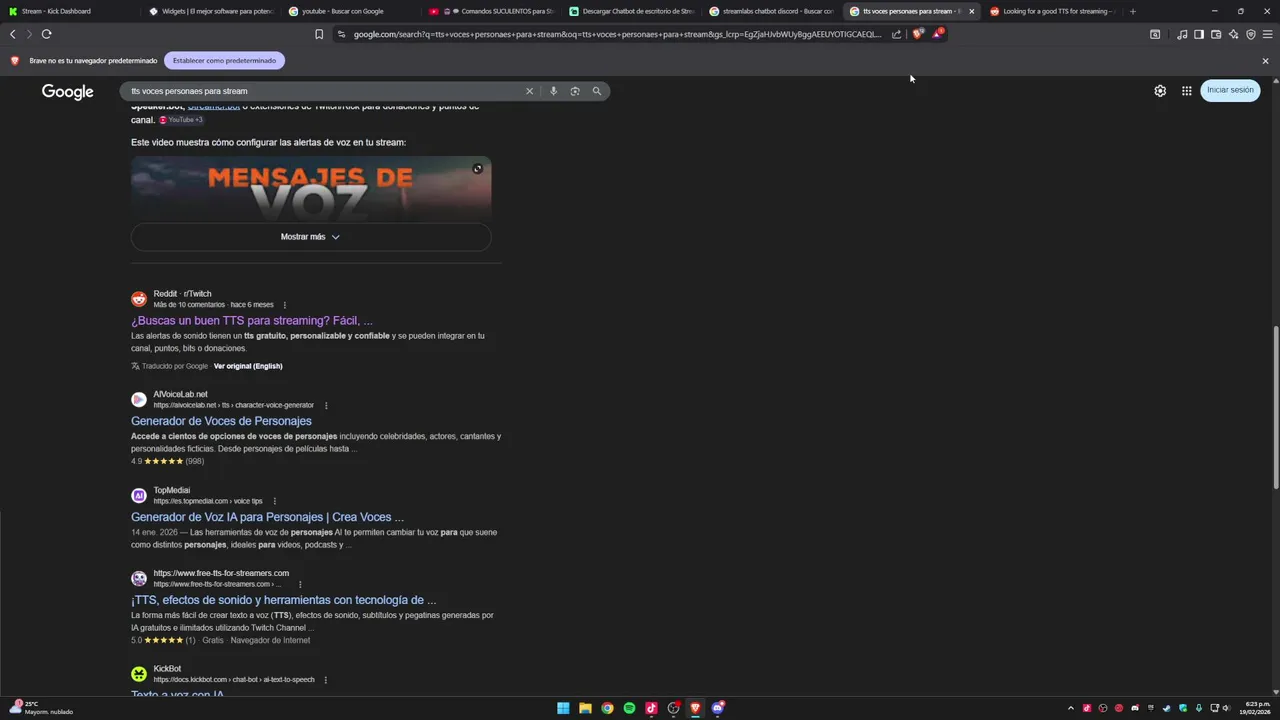This screenshot has width=1280, height=720.
Task: Open Google Chrome from the taskbar
Action: (607, 708)
